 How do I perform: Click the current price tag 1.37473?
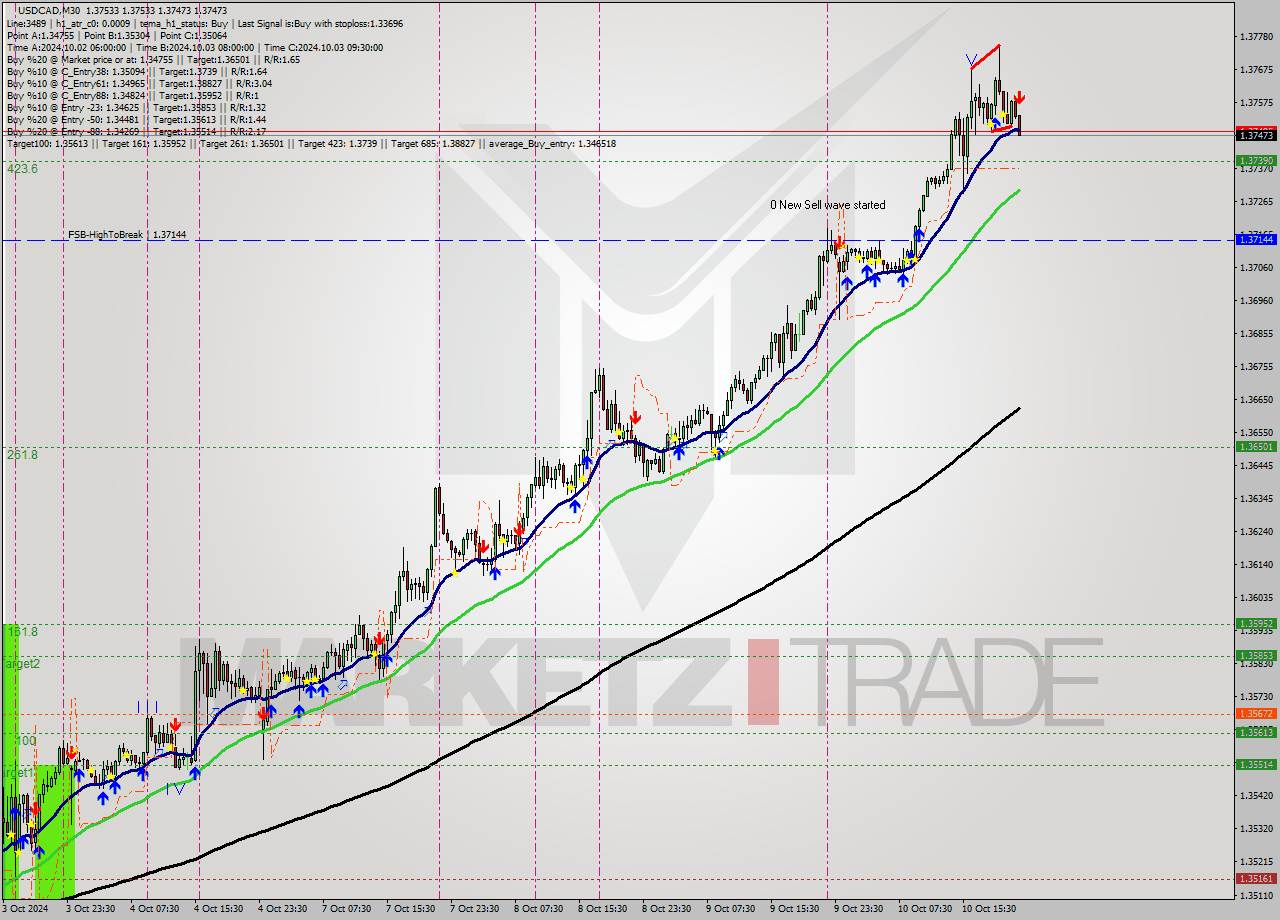coord(1256,134)
